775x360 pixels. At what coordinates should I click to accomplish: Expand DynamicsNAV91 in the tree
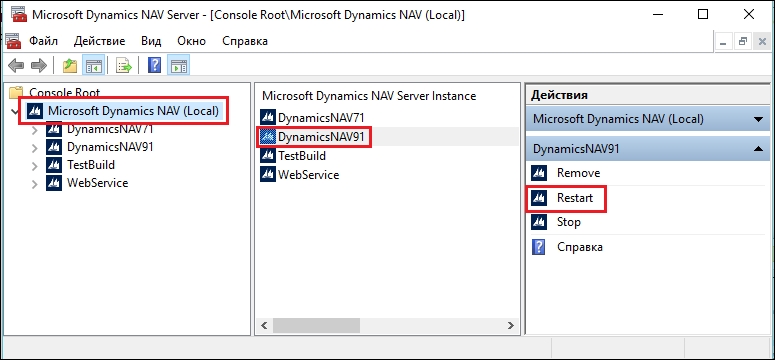coord(35,148)
